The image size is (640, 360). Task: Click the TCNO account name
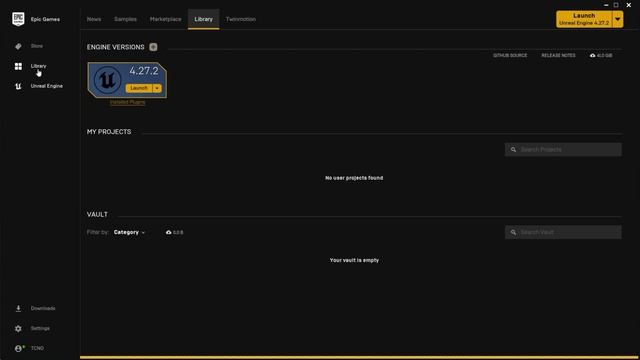[37, 349]
